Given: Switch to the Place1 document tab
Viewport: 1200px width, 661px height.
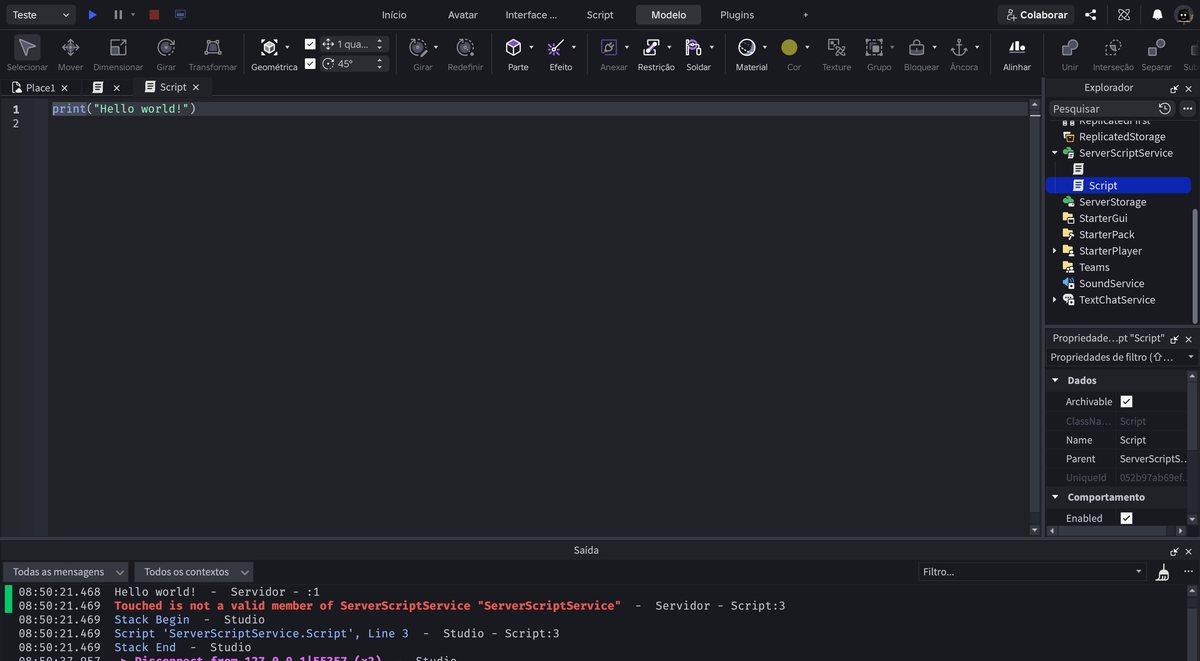Looking at the screenshot, I should click(x=40, y=88).
